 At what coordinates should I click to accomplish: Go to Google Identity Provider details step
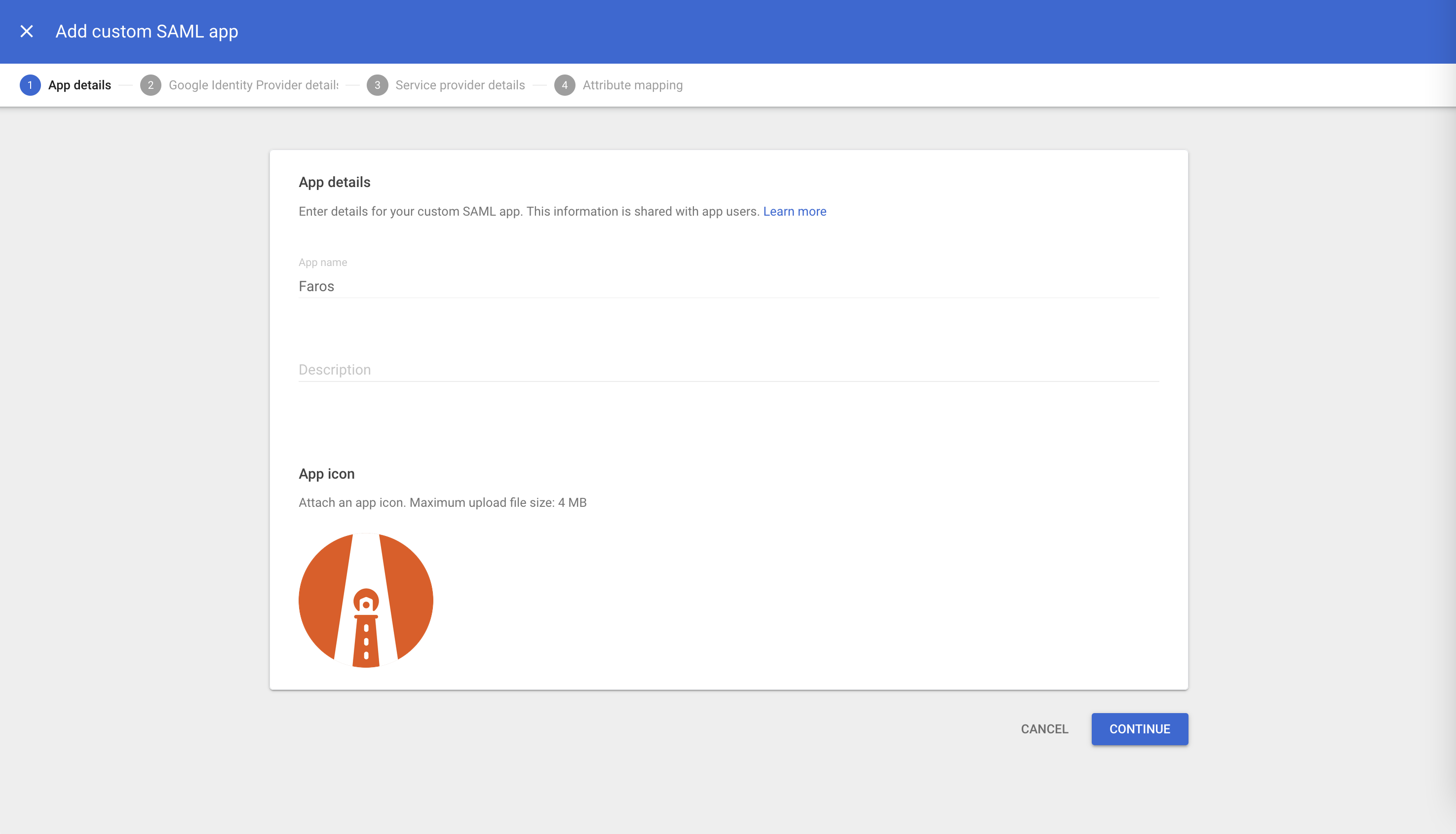point(253,85)
